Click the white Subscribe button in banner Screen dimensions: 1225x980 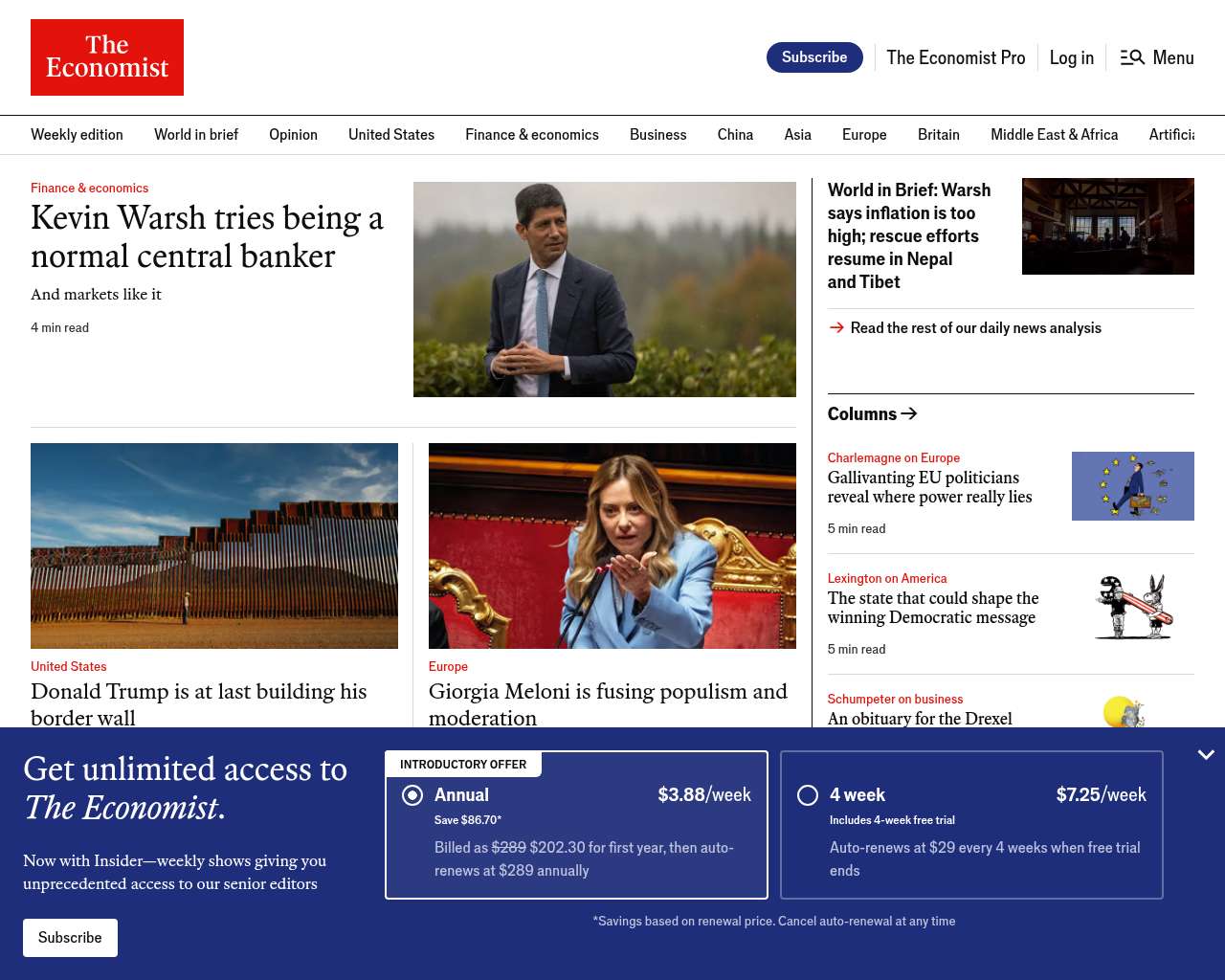tap(70, 938)
